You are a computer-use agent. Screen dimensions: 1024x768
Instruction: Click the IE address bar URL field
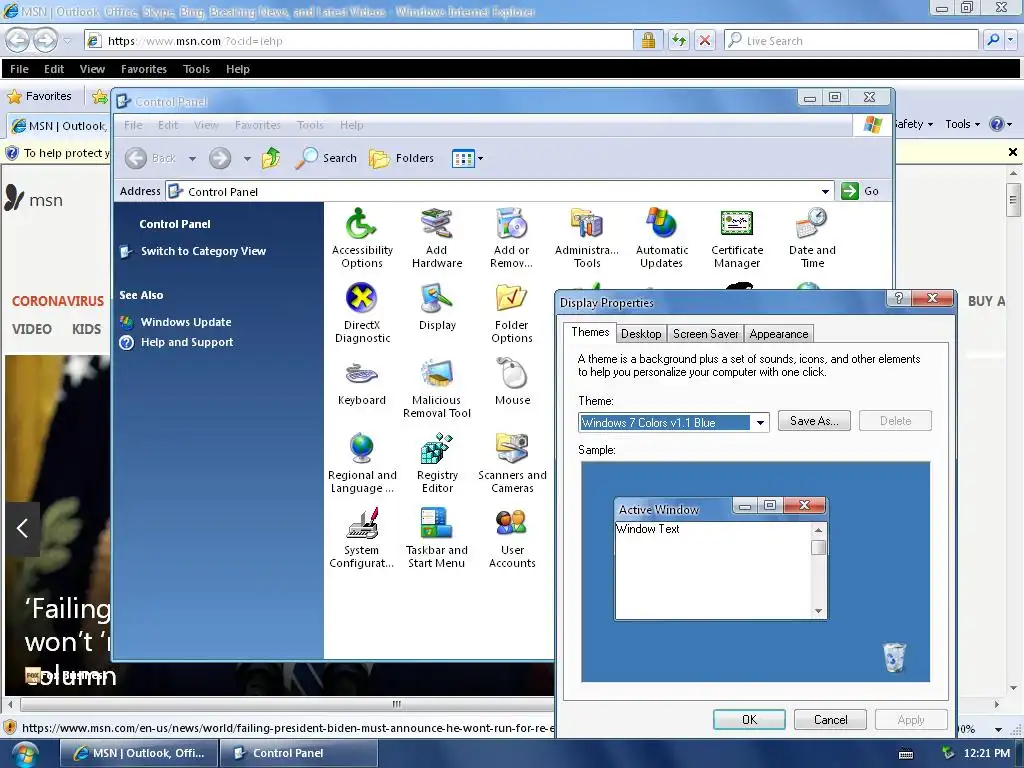pos(359,40)
